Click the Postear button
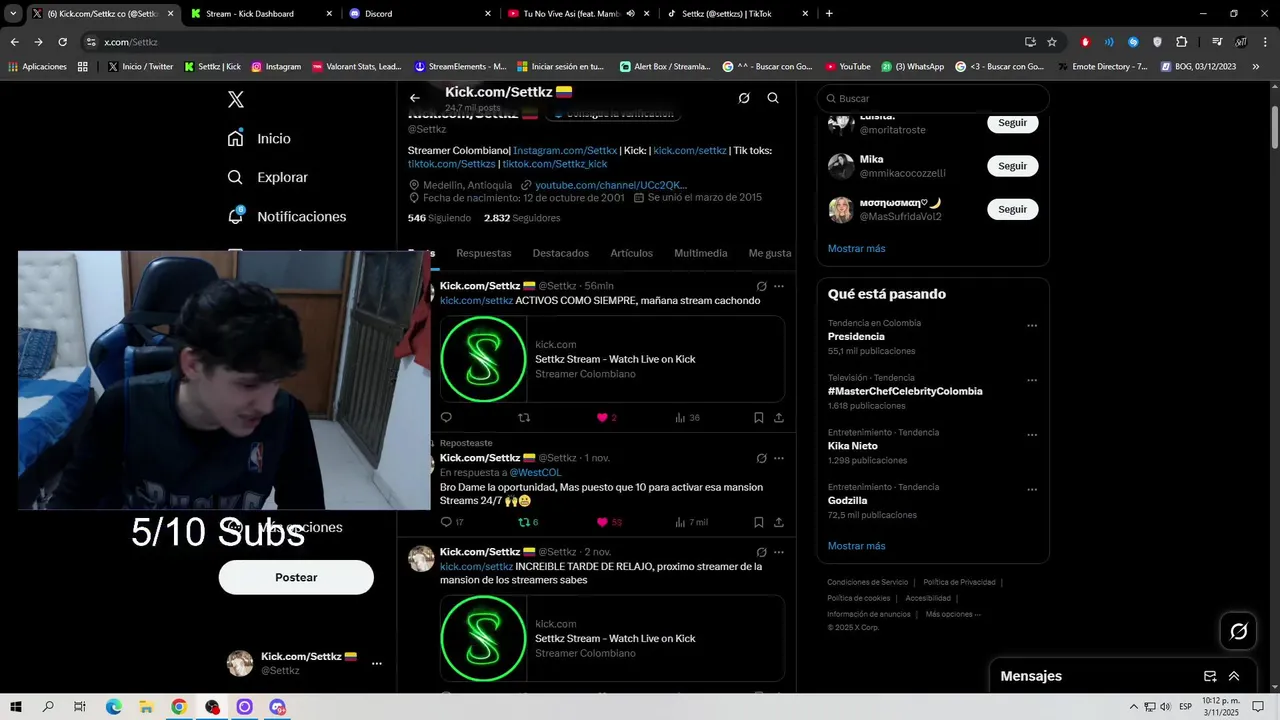The width and height of the screenshot is (1280, 720). (x=296, y=577)
